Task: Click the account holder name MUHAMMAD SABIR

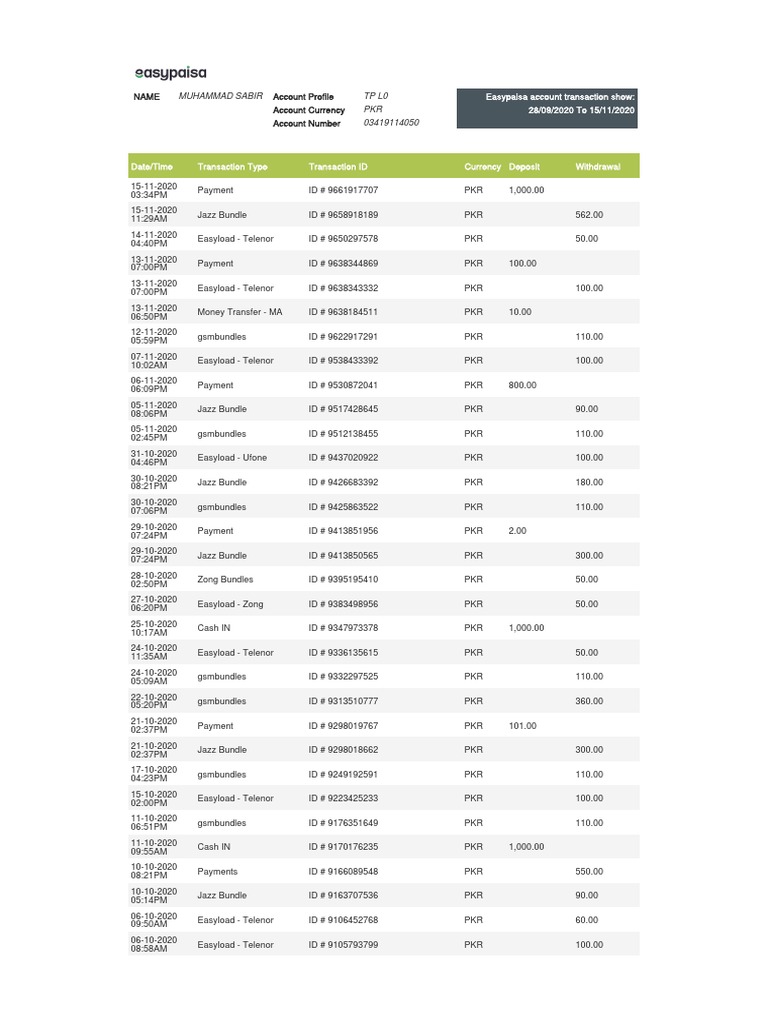Action: pos(221,96)
